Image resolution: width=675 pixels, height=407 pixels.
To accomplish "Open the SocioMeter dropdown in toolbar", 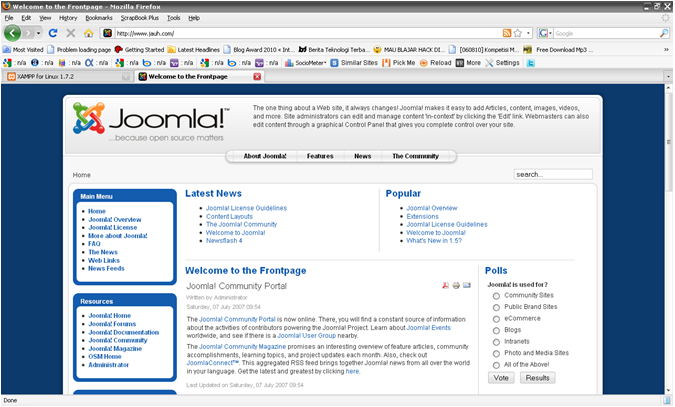I will [x=306, y=63].
